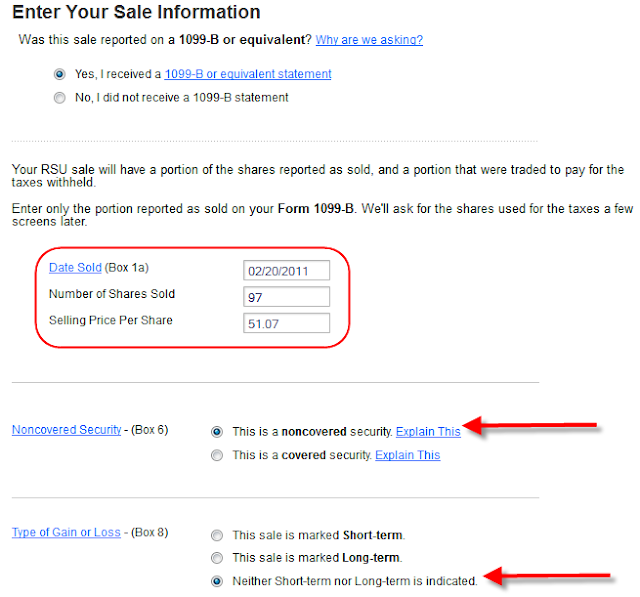Choose the noncovered security radio option
This screenshot has height=597, width=640.
[217, 432]
